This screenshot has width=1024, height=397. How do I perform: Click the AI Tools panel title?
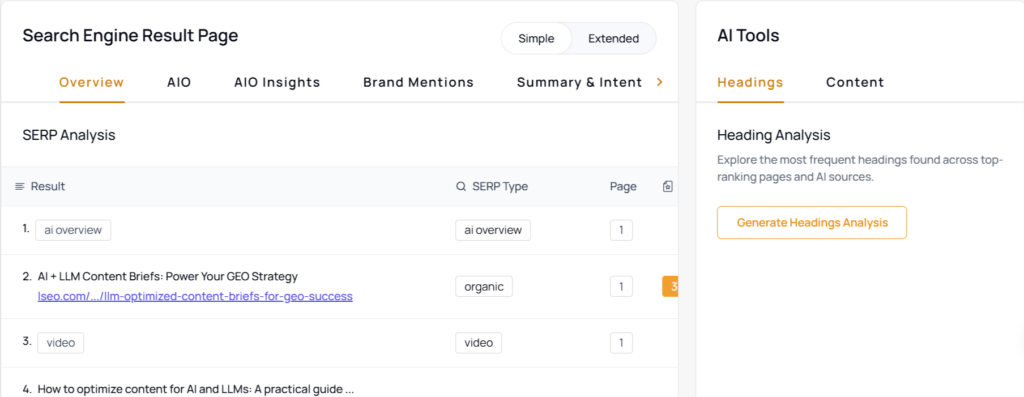click(x=748, y=35)
